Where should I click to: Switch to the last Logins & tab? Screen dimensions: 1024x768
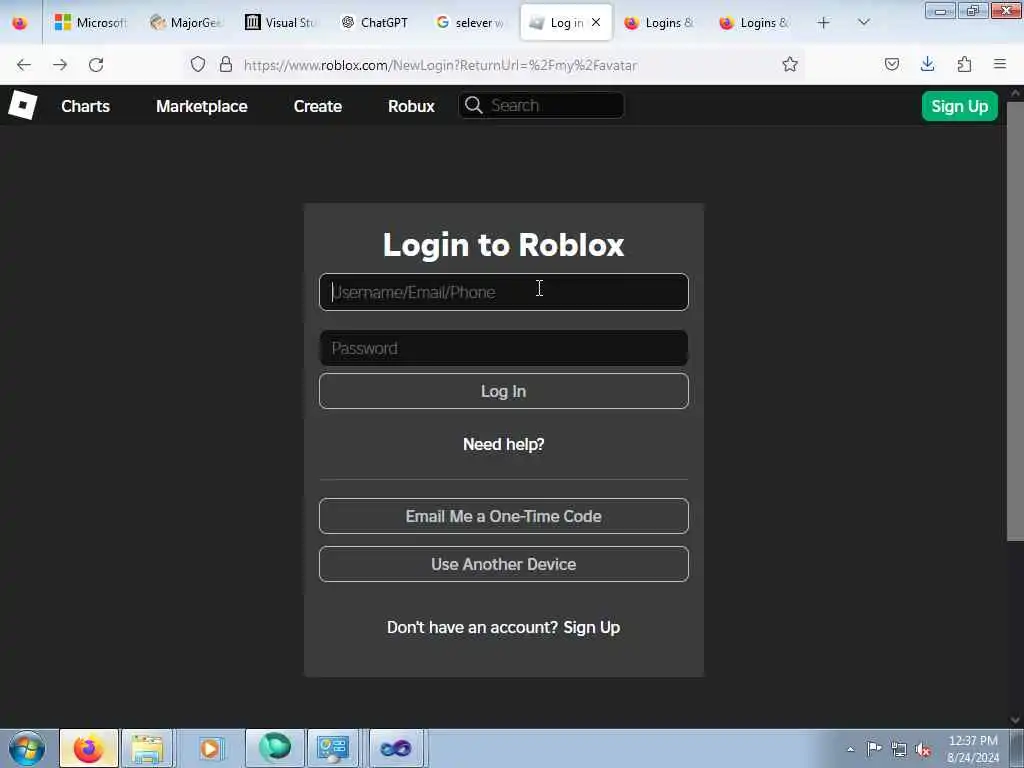(x=754, y=23)
